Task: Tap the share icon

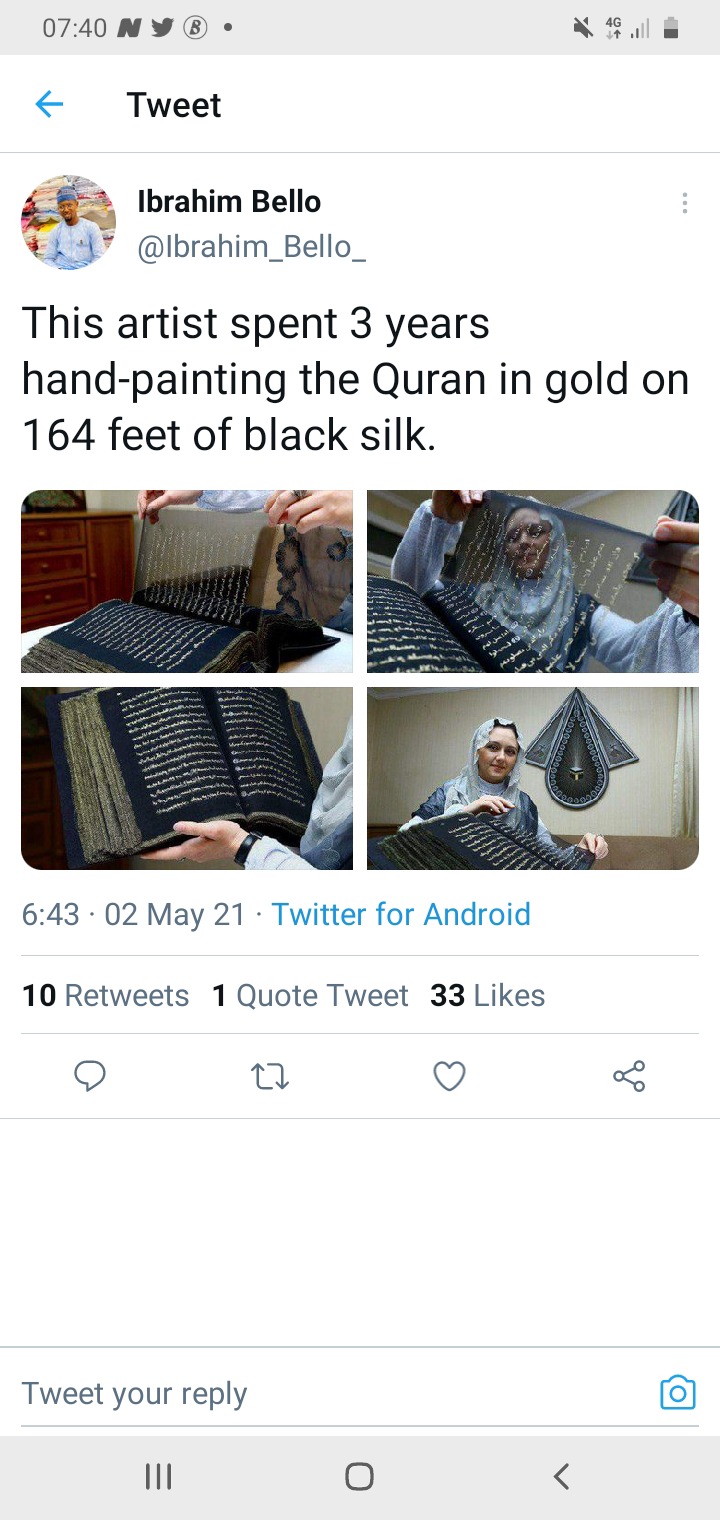Action: [x=629, y=1076]
